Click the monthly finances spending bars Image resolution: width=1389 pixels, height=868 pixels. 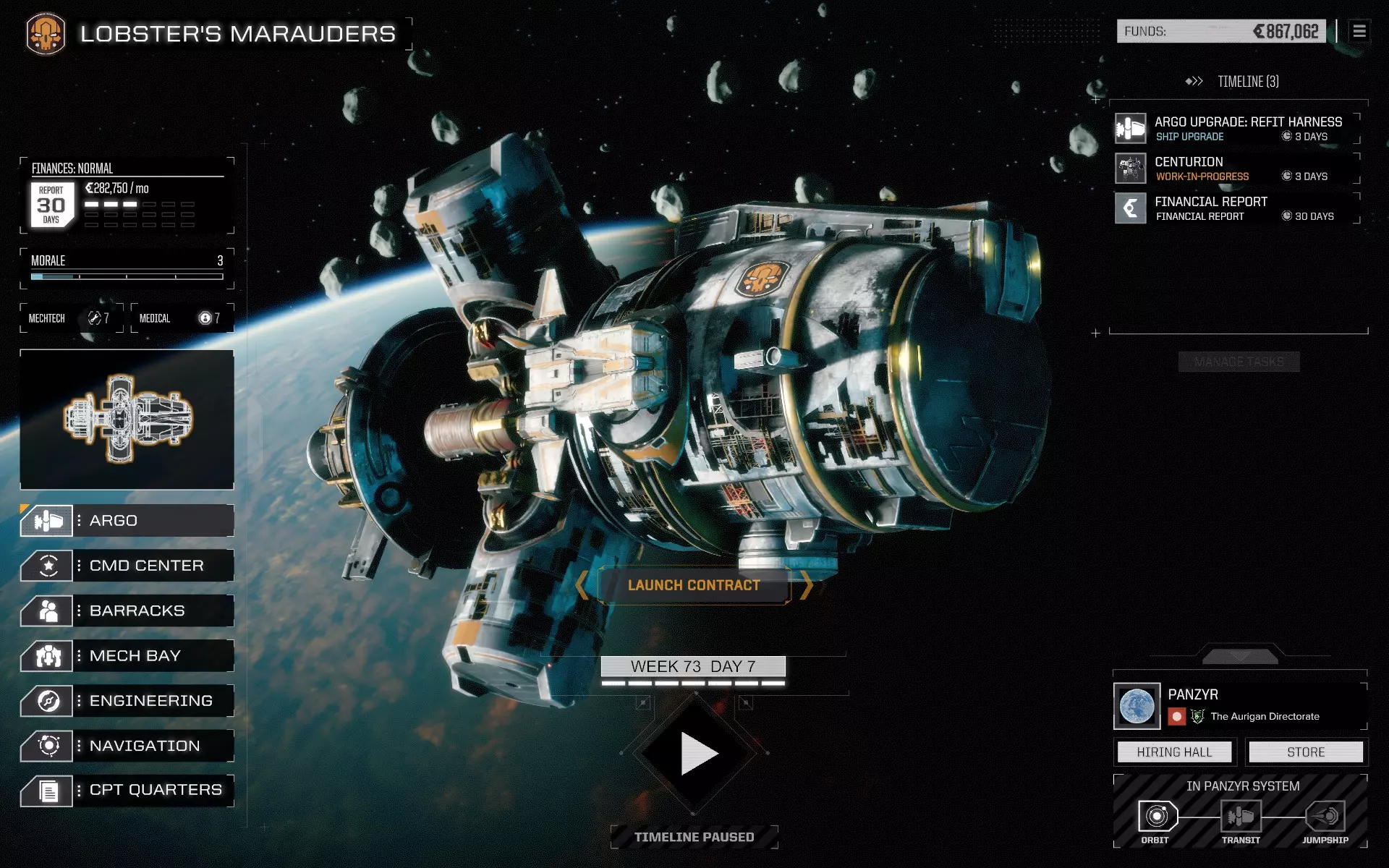click(140, 214)
